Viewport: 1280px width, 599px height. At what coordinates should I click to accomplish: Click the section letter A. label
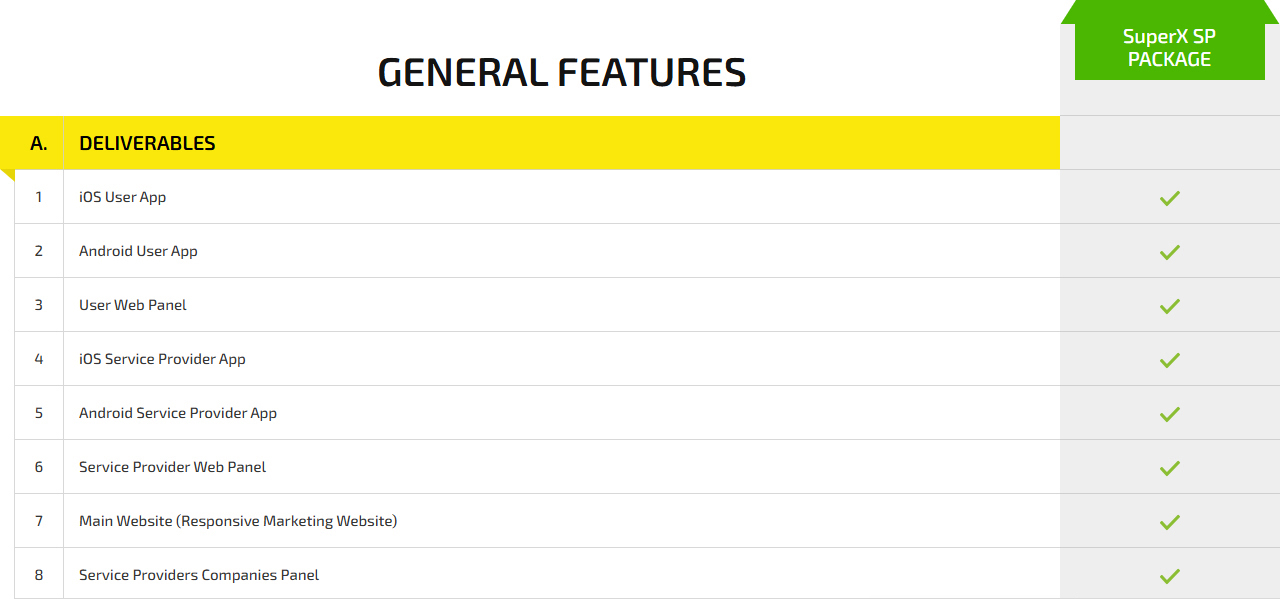39,143
